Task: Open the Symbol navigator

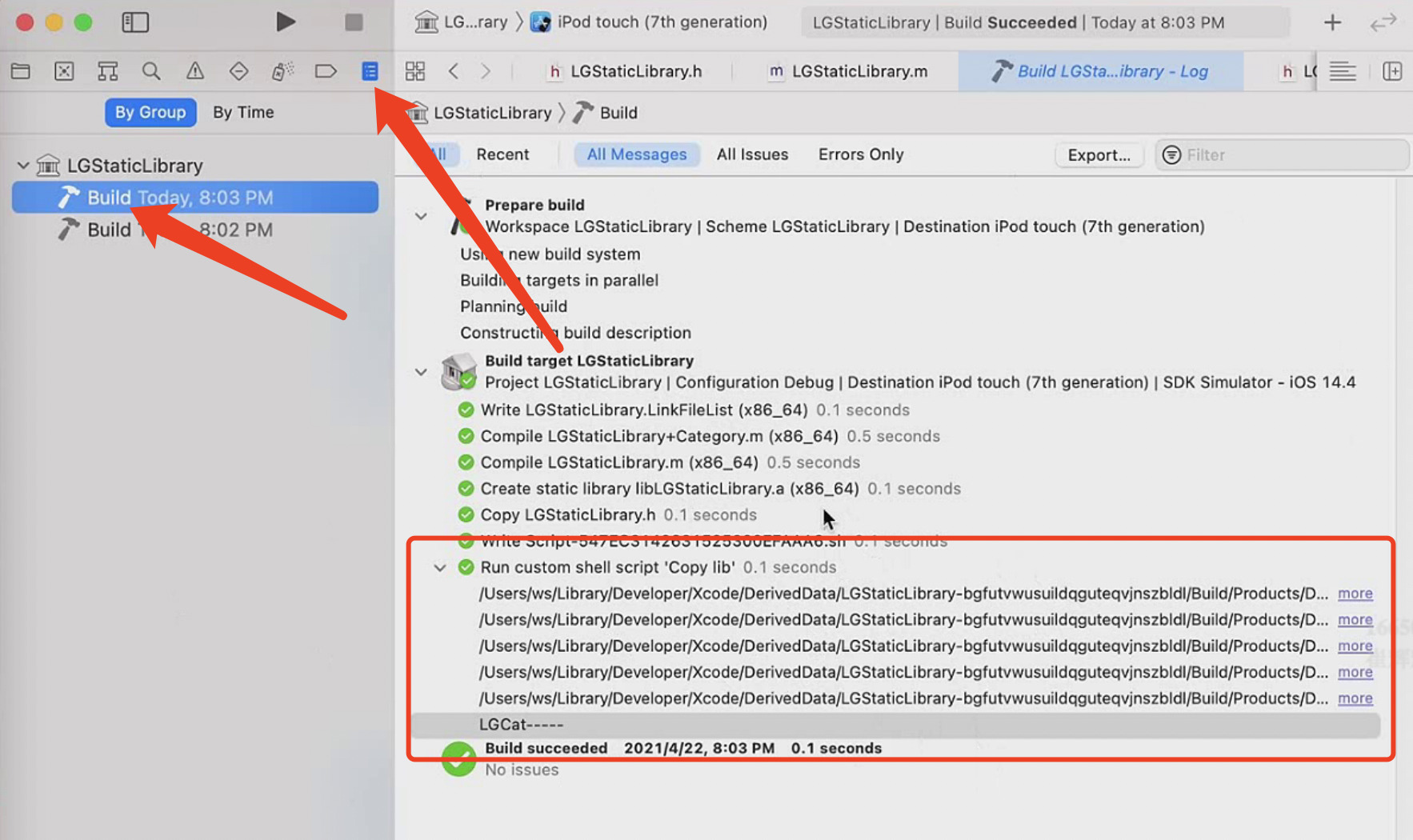Action: click(x=107, y=71)
